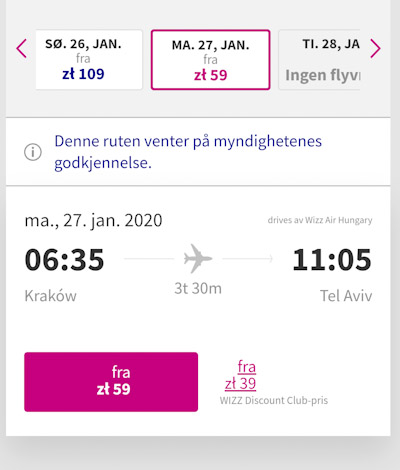Click the previous dates left arrow
The width and height of the screenshot is (400, 470).
tap(21, 49)
